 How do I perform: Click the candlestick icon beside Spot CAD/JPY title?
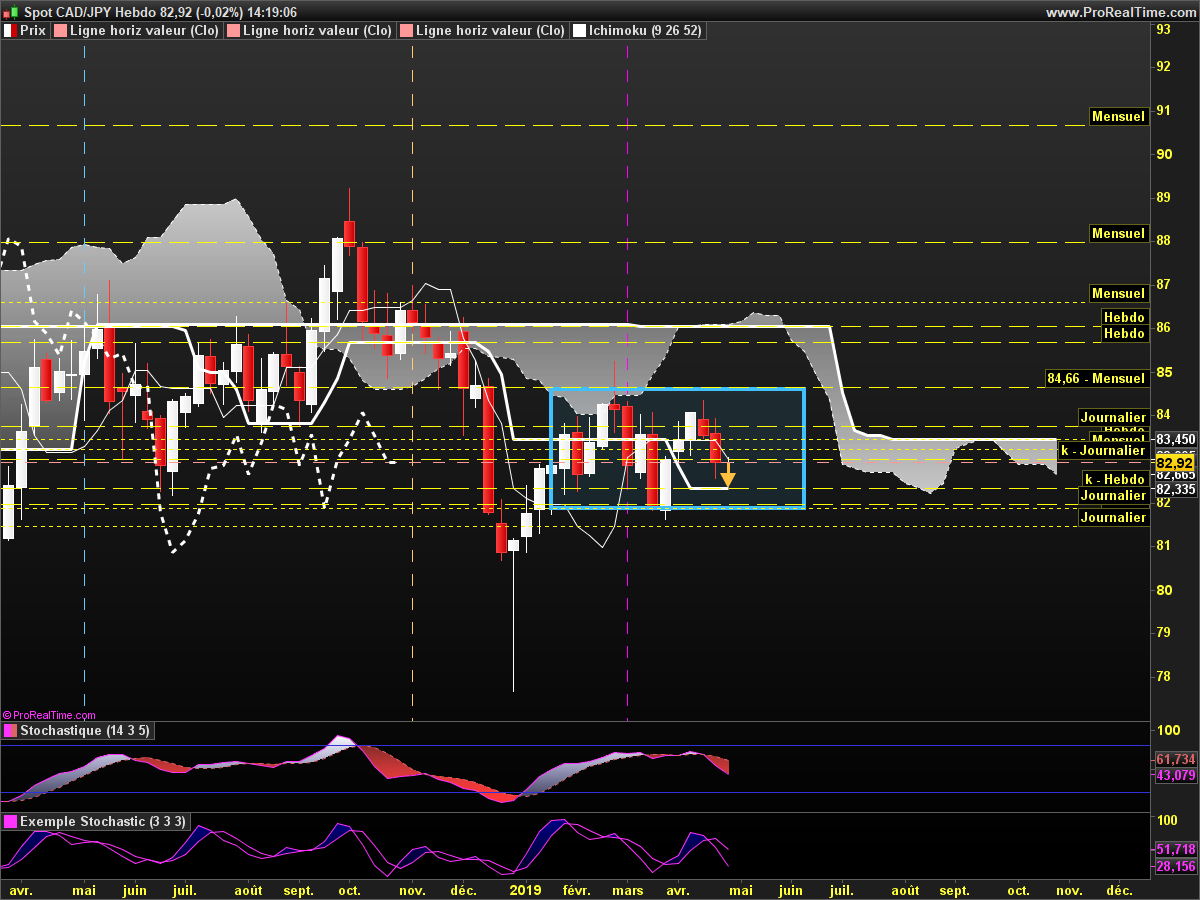10,12
